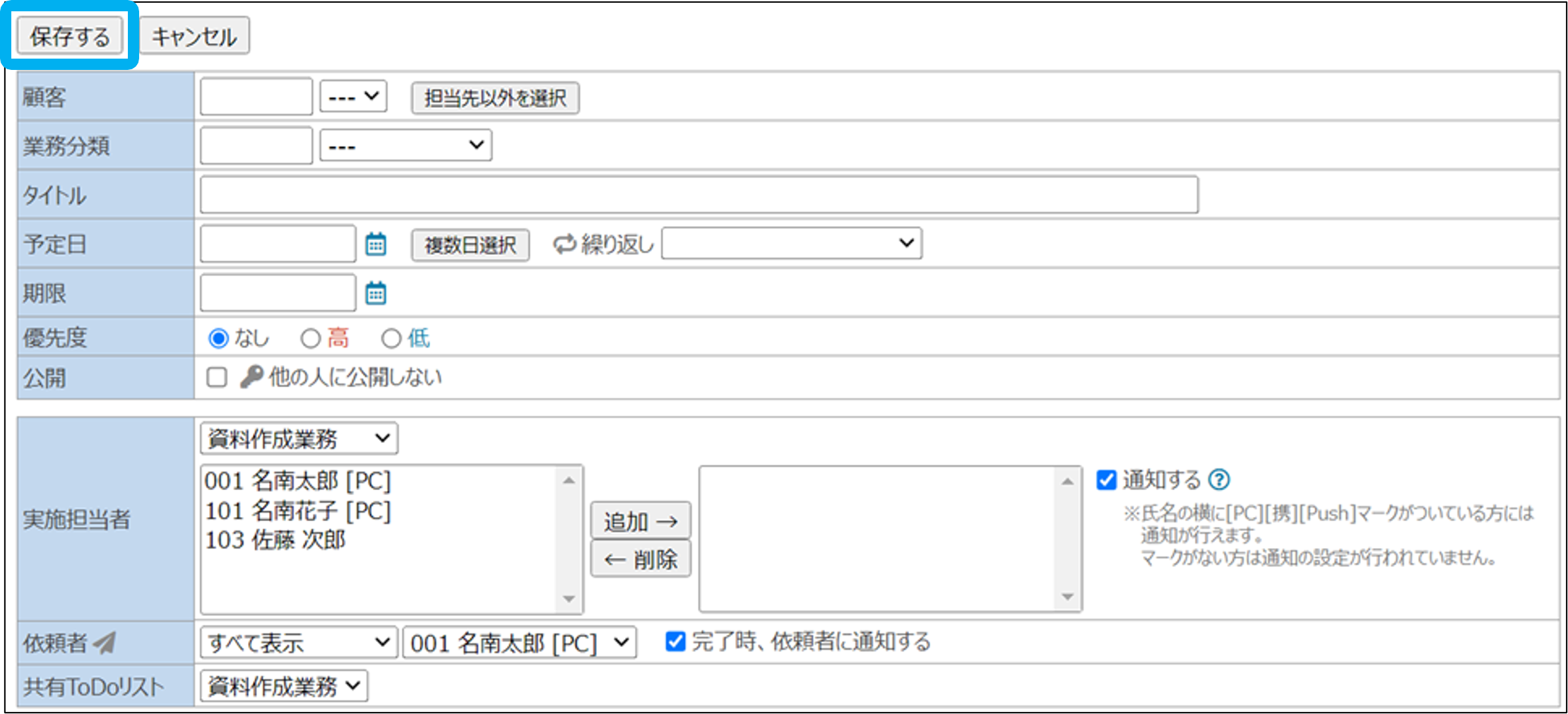Check 他の人に公開しない checkbox

click(x=217, y=377)
